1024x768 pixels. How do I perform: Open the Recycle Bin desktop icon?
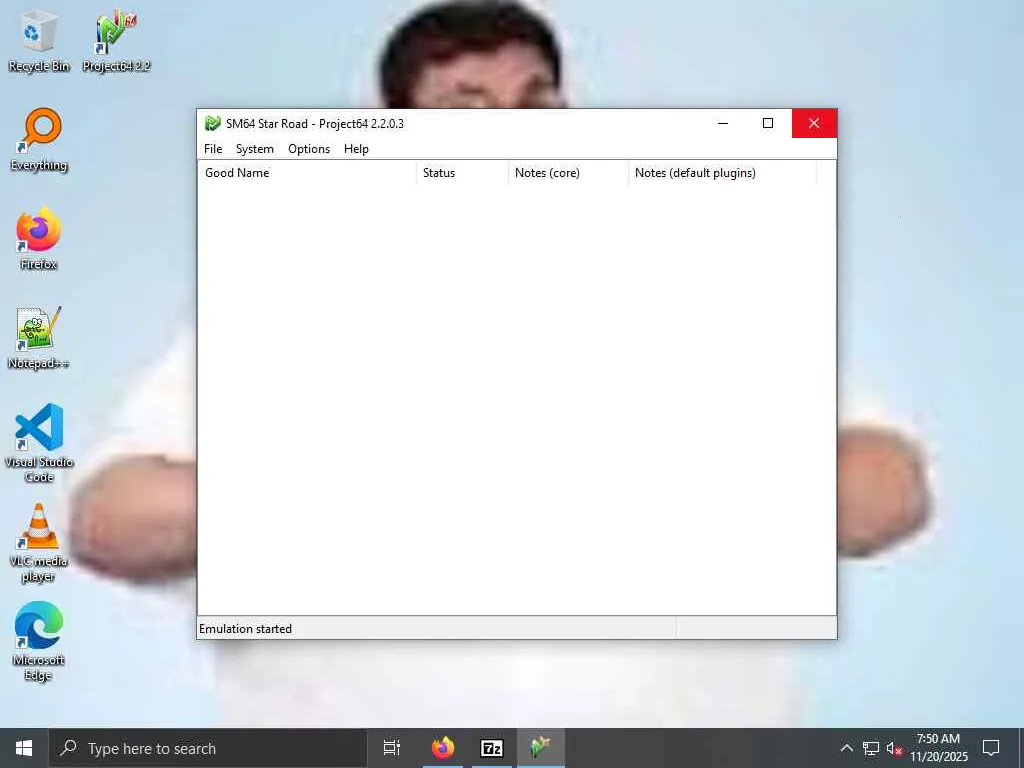39,41
